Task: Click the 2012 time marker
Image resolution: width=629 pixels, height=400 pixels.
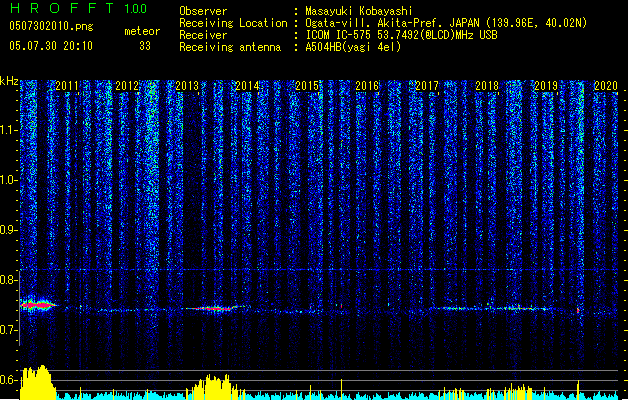Action: 127,86
